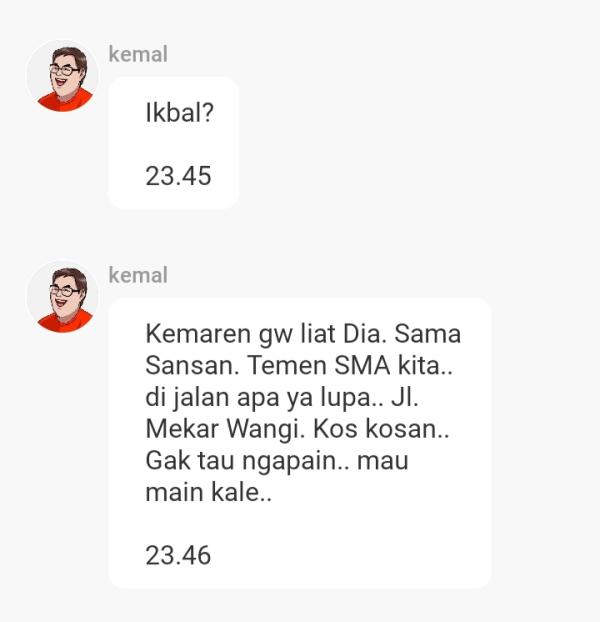Open kemal's avatar beside the "Ikbal?" message
This screenshot has height=622, width=600.
62,76
